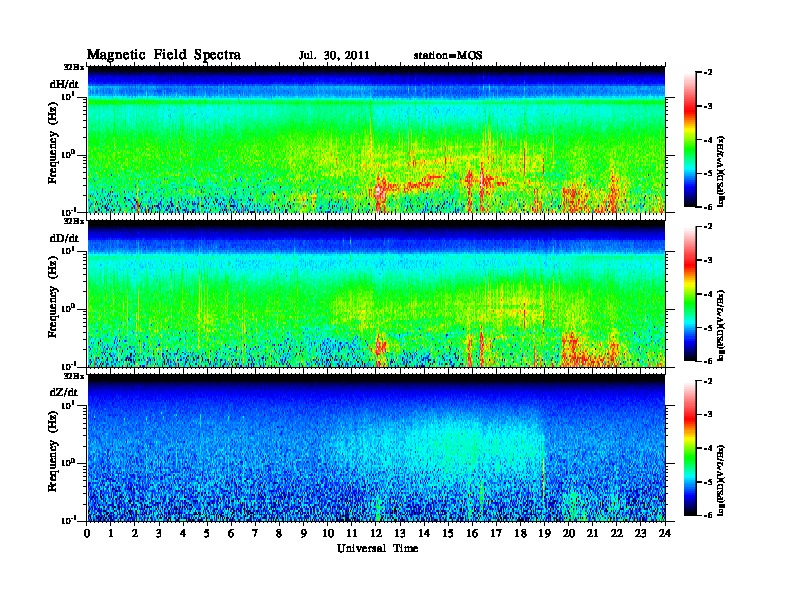Click the -4 value on dD/dt color bar
Viewport: 792px width, 612px height.
tap(708, 294)
